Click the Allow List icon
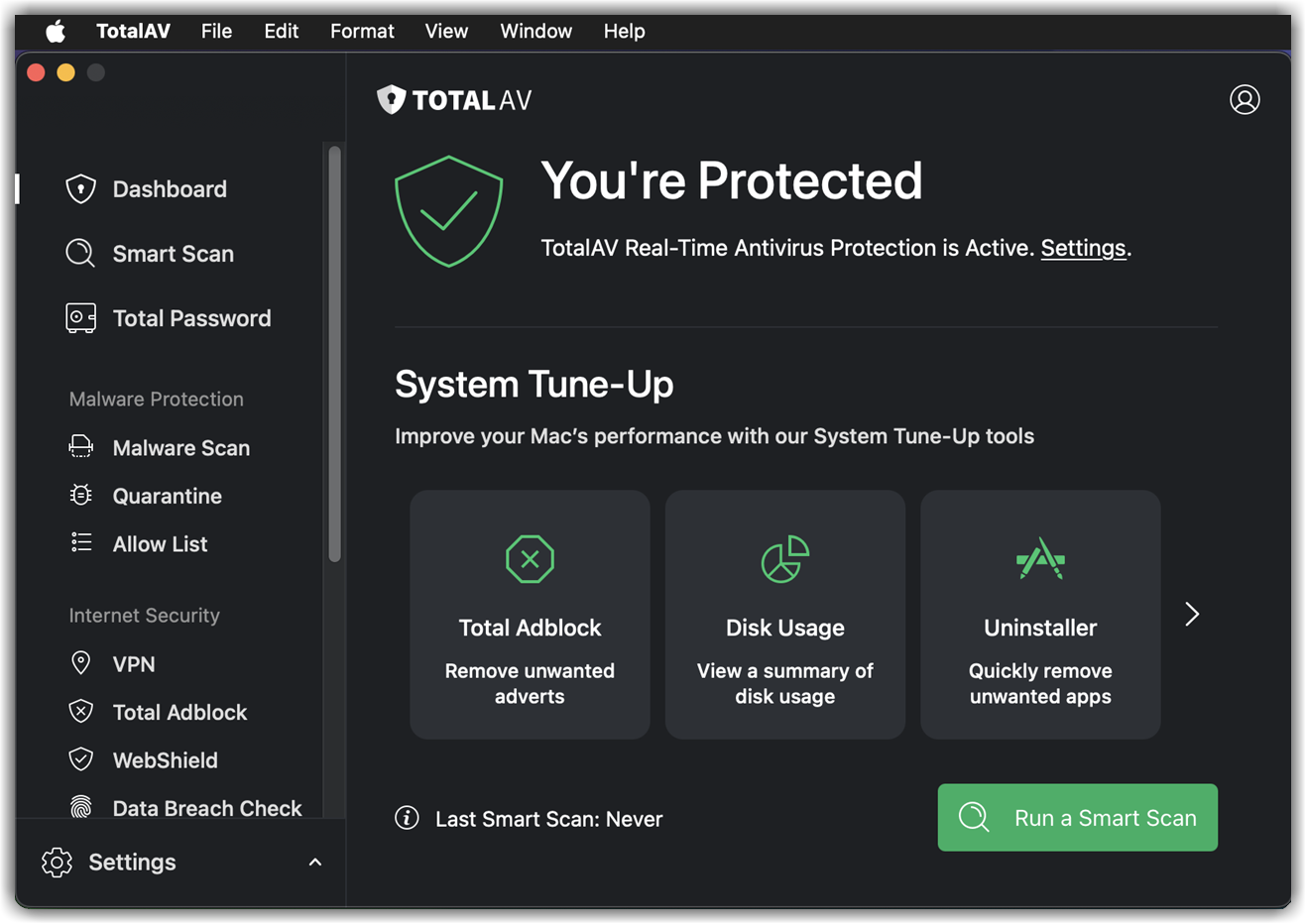The image size is (1306, 924). (81, 543)
